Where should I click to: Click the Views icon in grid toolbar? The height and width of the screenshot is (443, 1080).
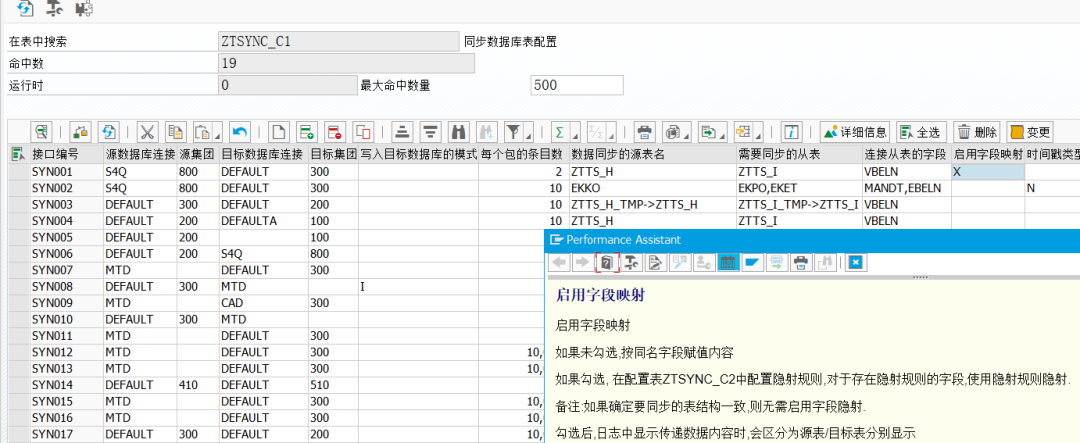(x=672, y=132)
